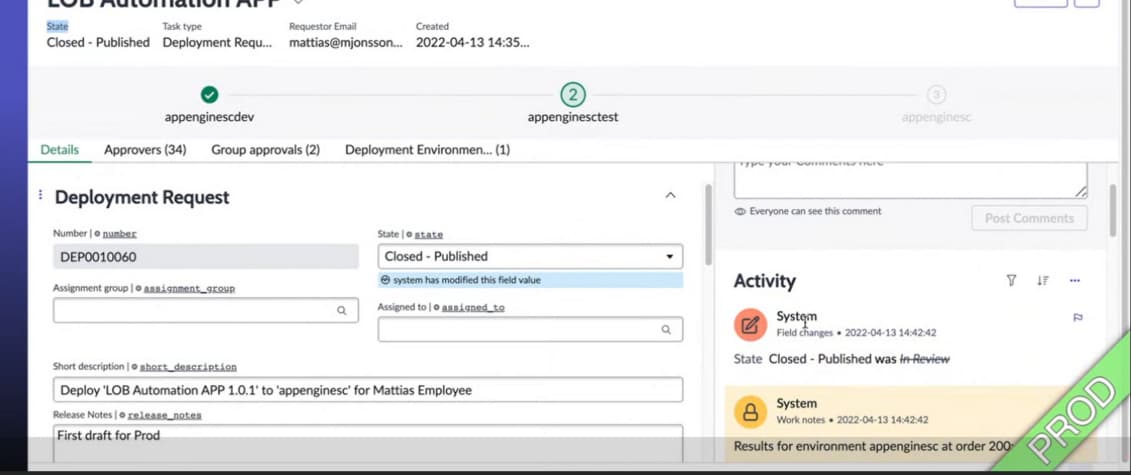
Task: Click the Requestor Email value in header
Action: pos(346,43)
